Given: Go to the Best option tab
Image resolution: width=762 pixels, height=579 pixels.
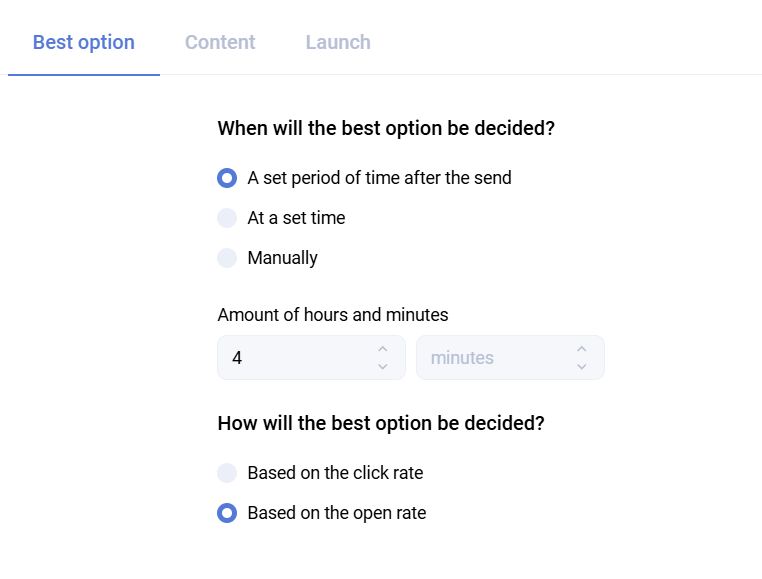Looking at the screenshot, I should coord(84,43).
